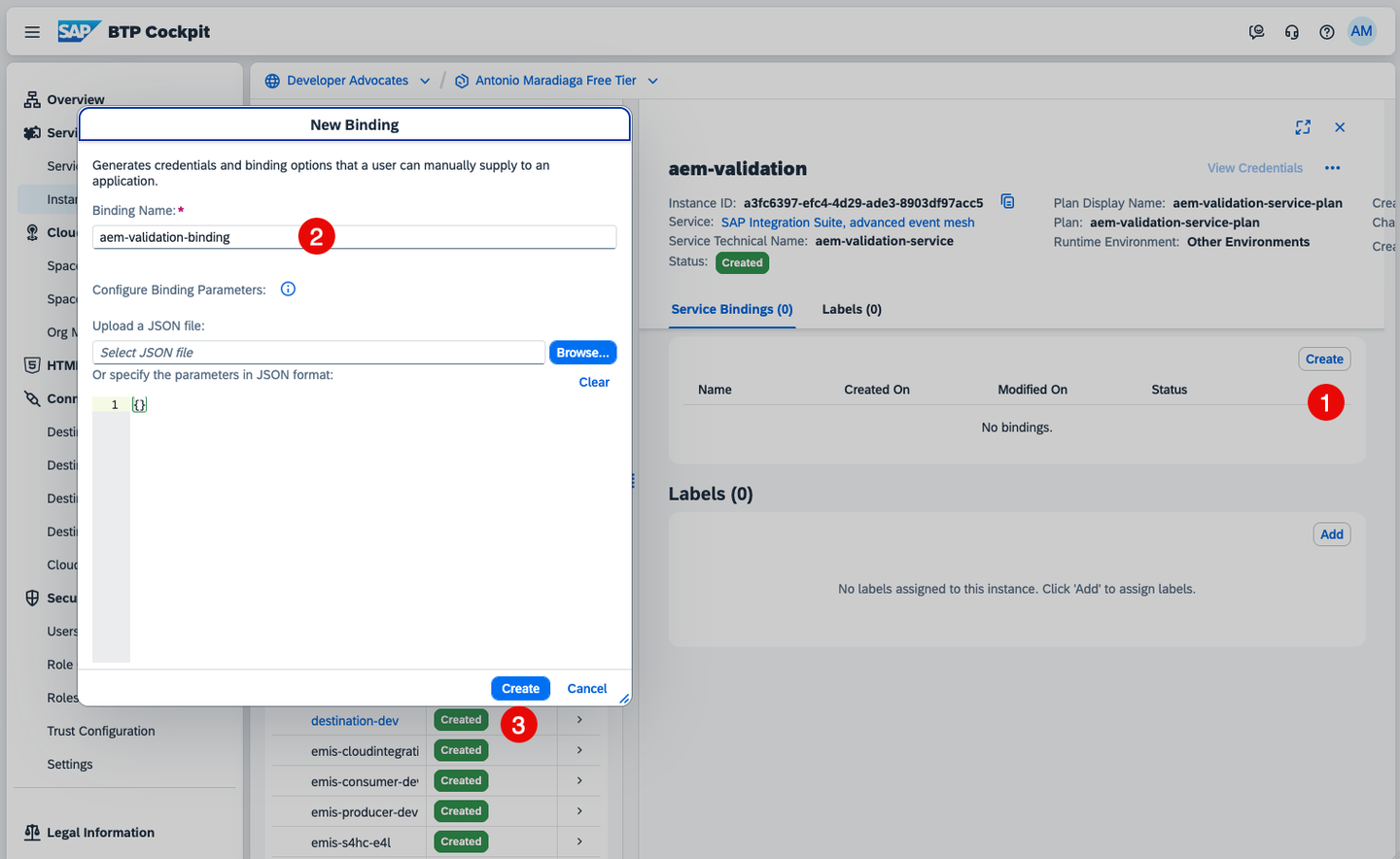Open the emis-s4hc-e4l row chevron
The height and width of the screenshot is (859, 1400).
pyautogui.click(x=579, y=842)
